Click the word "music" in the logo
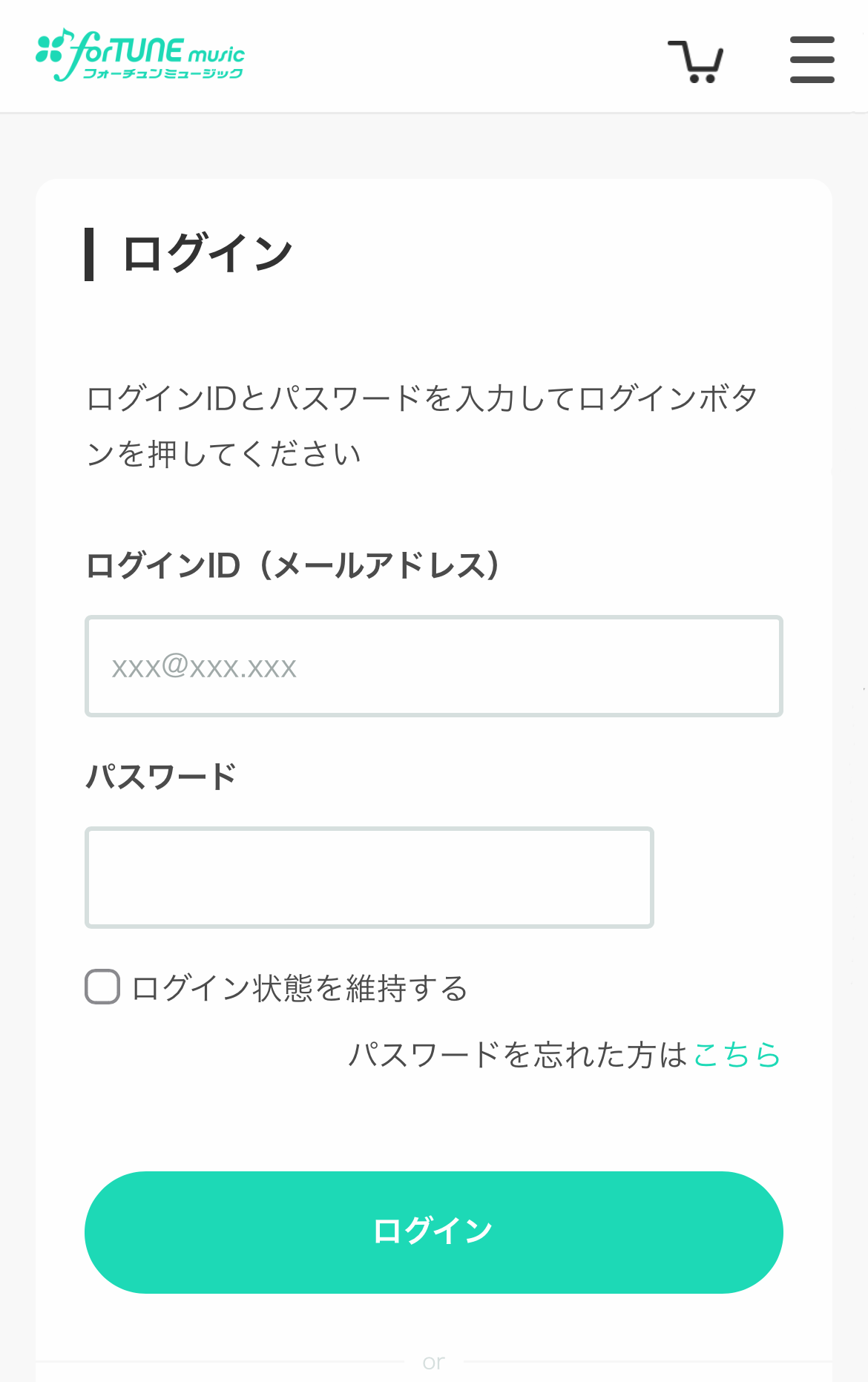Screen dimensions: 868x1382 click(x=216, y=54)
